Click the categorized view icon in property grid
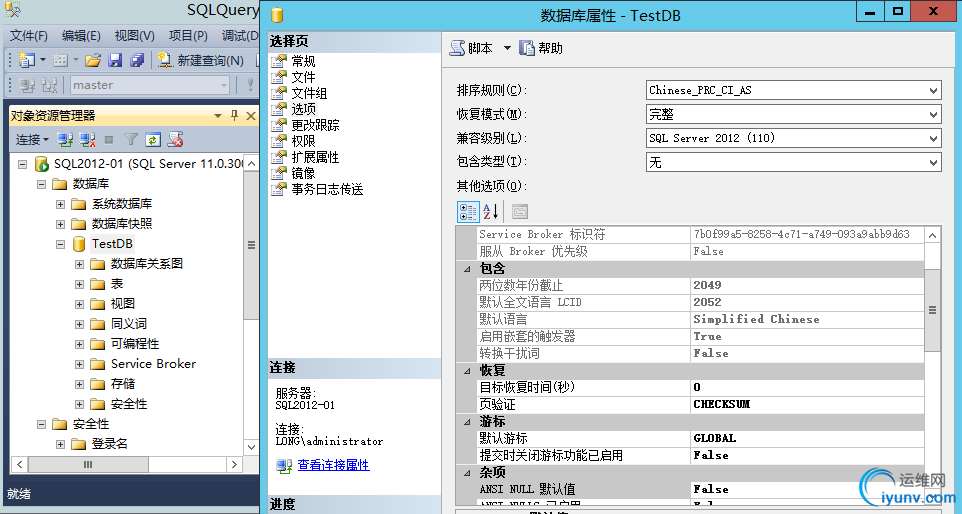The height and width of the screenshot is (514, 962). (x=468, y=212)
